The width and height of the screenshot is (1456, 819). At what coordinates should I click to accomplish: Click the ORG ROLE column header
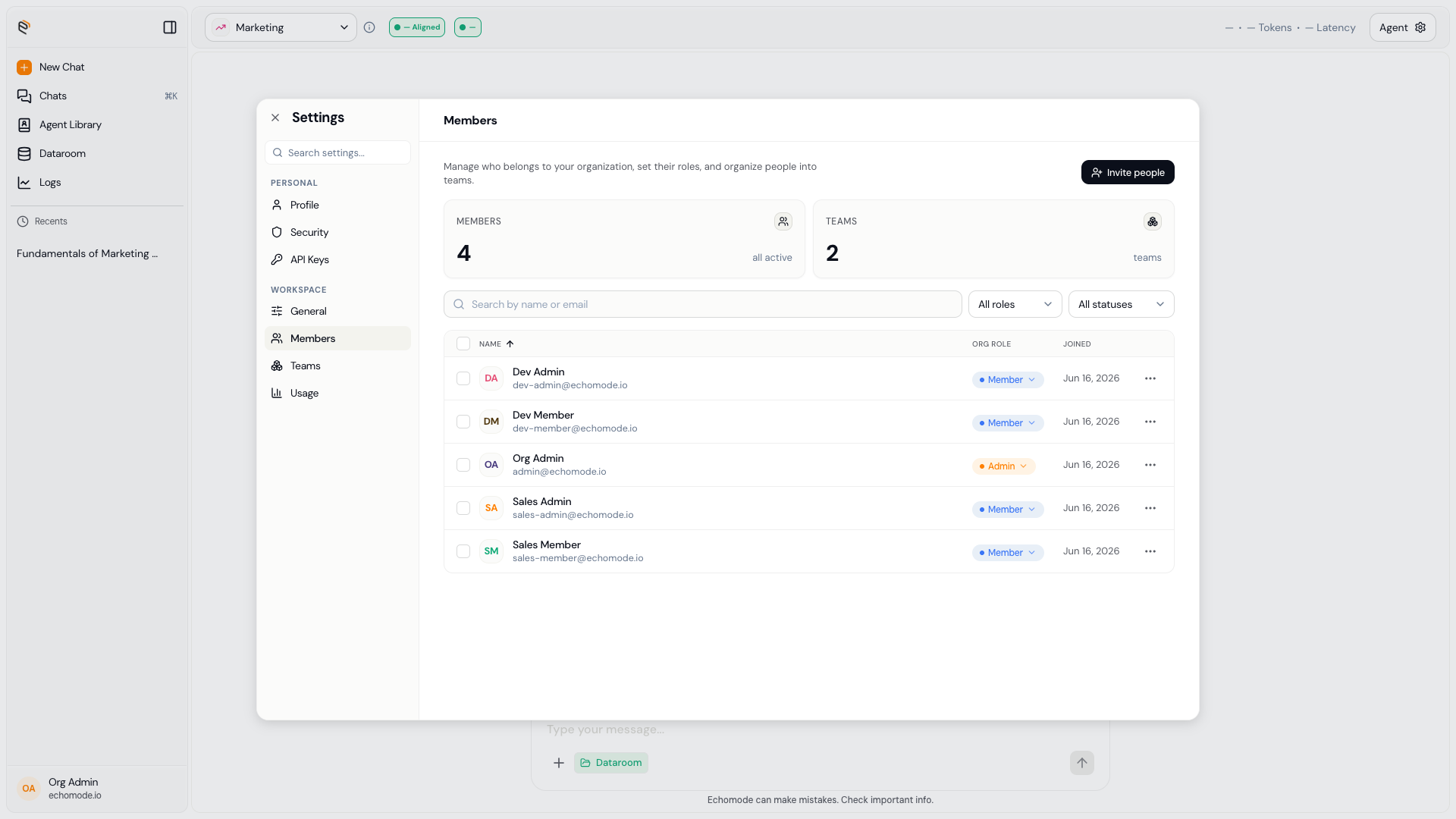coord(991,344)
